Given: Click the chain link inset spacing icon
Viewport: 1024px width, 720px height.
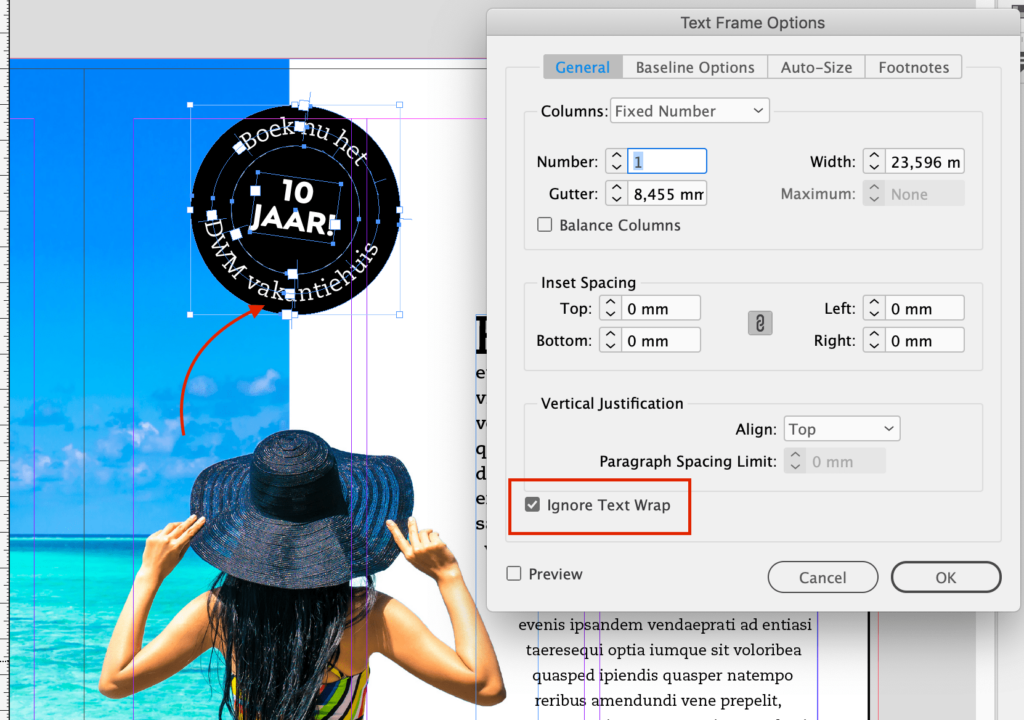Looking at the screenshot, I should pos(760,324).
